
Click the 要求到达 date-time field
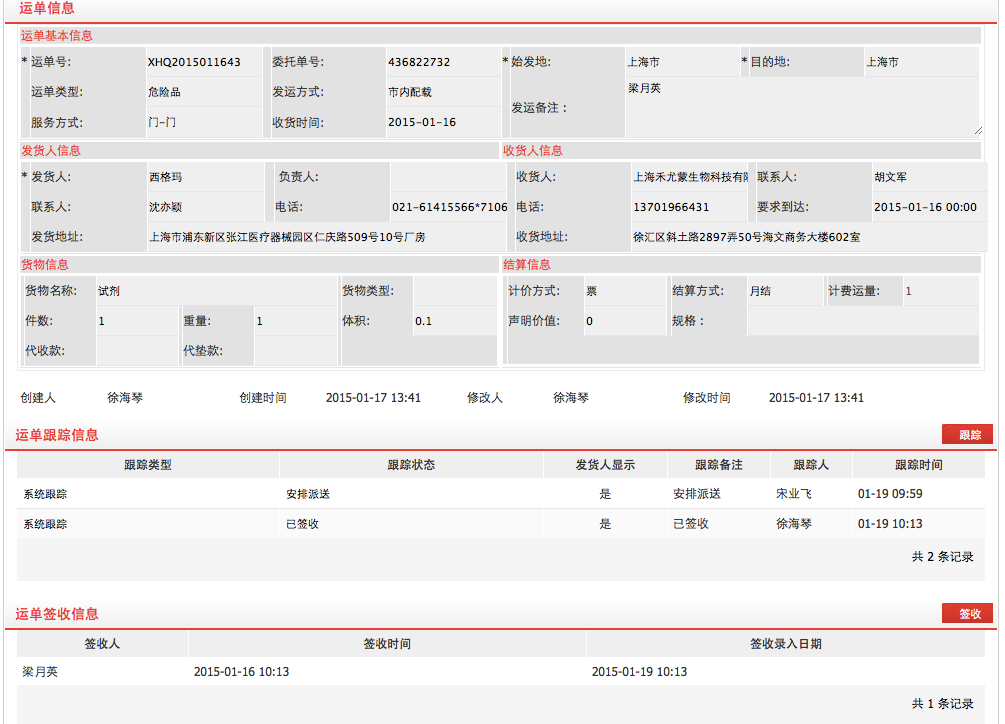click(x=924, y=207)
